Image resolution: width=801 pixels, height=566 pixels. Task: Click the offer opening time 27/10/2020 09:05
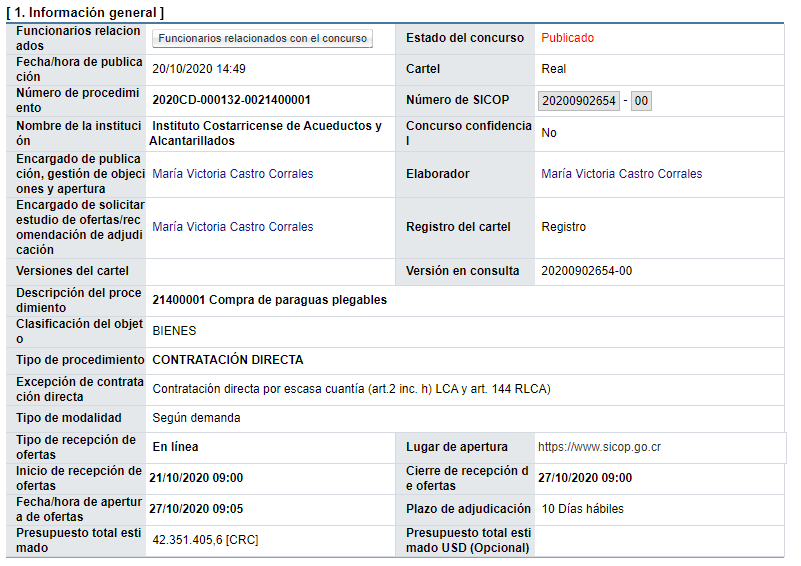(196, 509)
